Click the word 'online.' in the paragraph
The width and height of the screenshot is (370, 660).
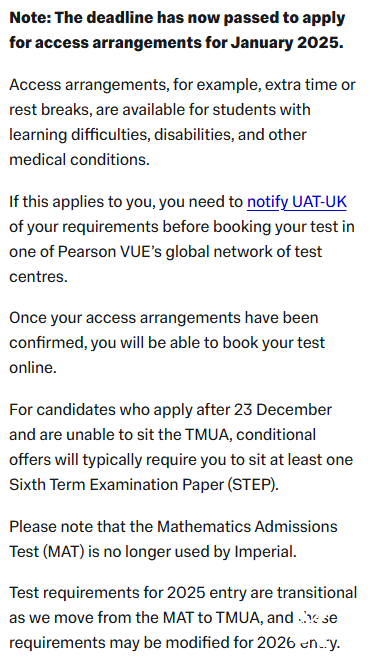33,368
